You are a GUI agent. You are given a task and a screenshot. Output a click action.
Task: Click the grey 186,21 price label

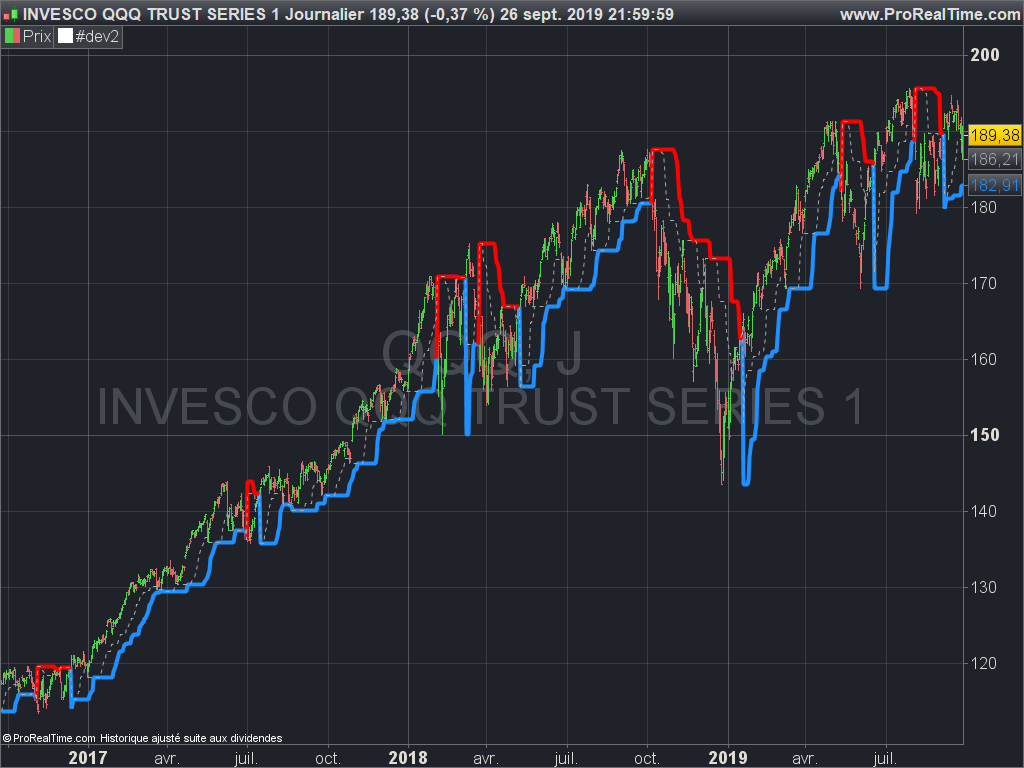[994, 159]
